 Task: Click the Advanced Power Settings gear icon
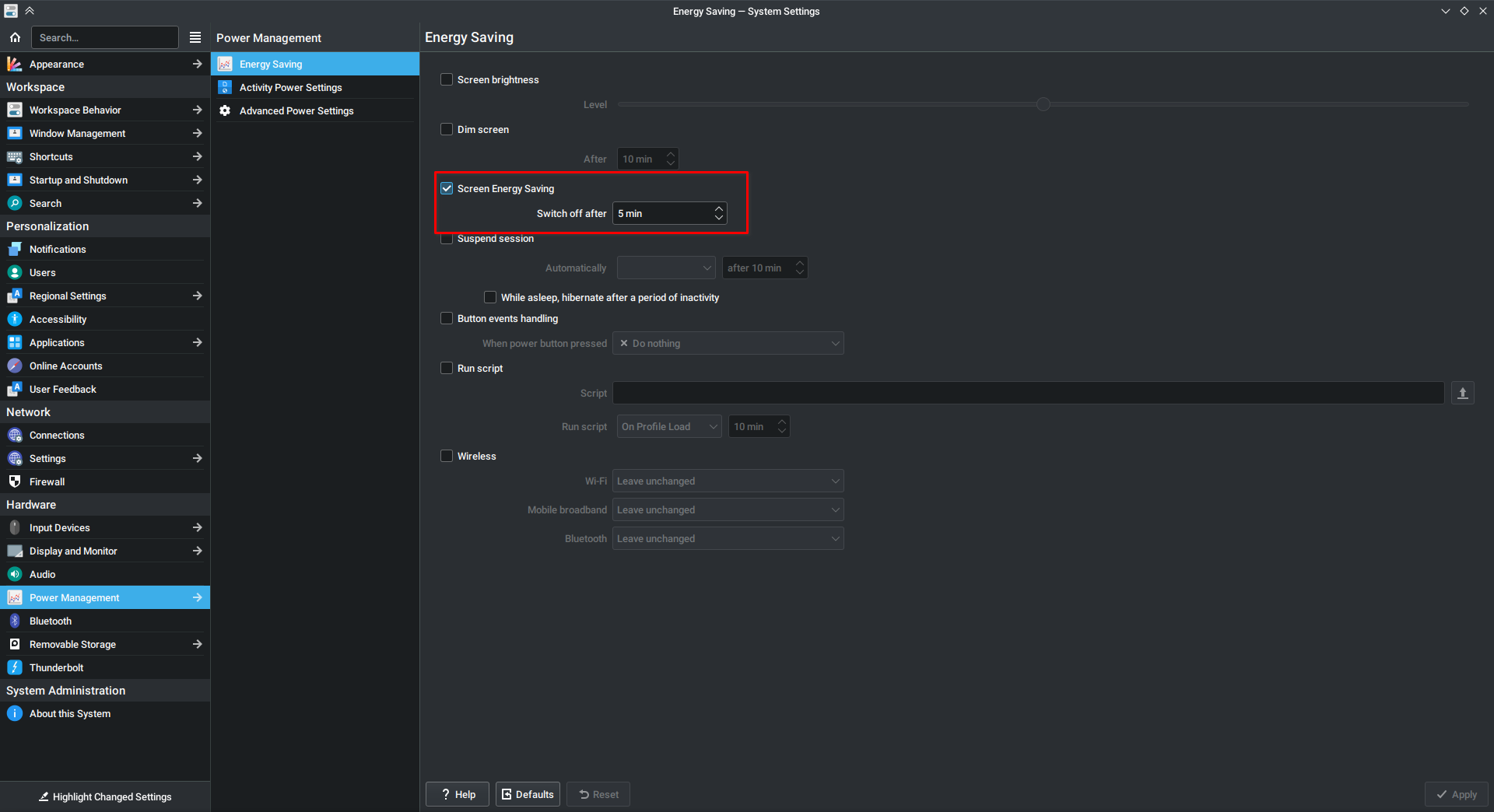pyautogui.click(x=225, y=110)
